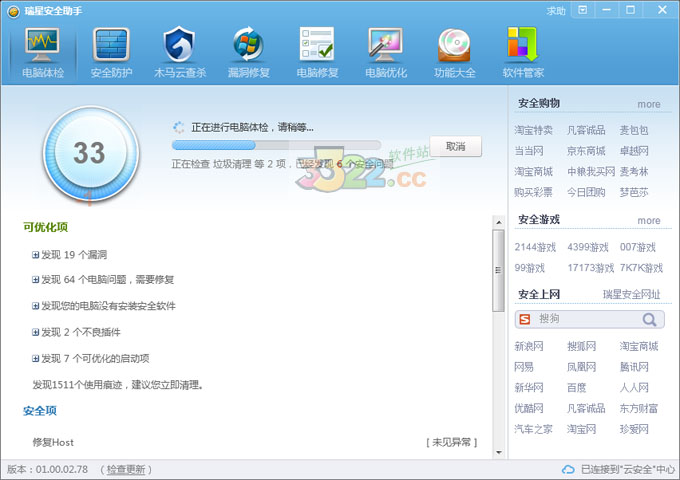Image resolution: width=680 pixels, height=480 pixels.
Task: Click 检查更新 link in status bar
Action: [x=126, y=470]
